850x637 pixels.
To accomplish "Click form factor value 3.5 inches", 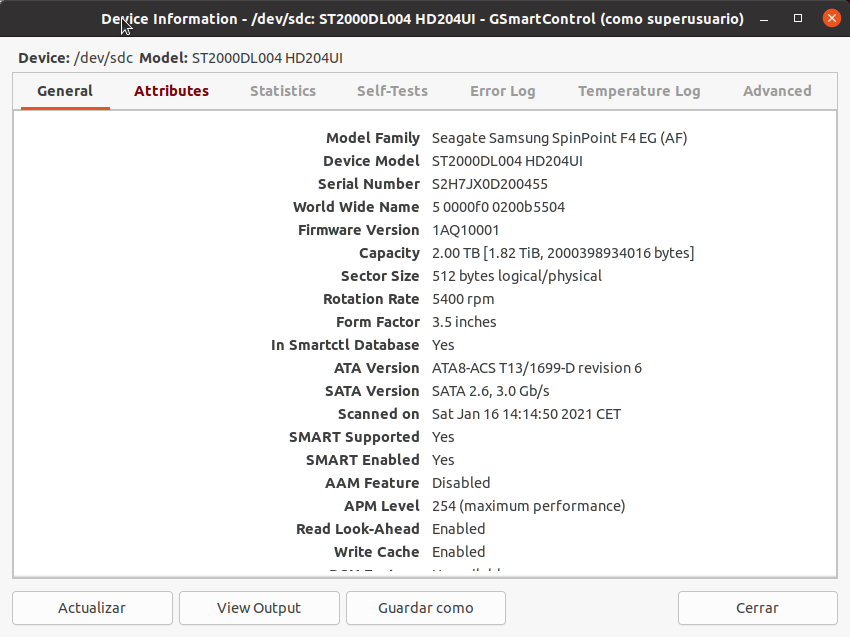I will 464,322.
